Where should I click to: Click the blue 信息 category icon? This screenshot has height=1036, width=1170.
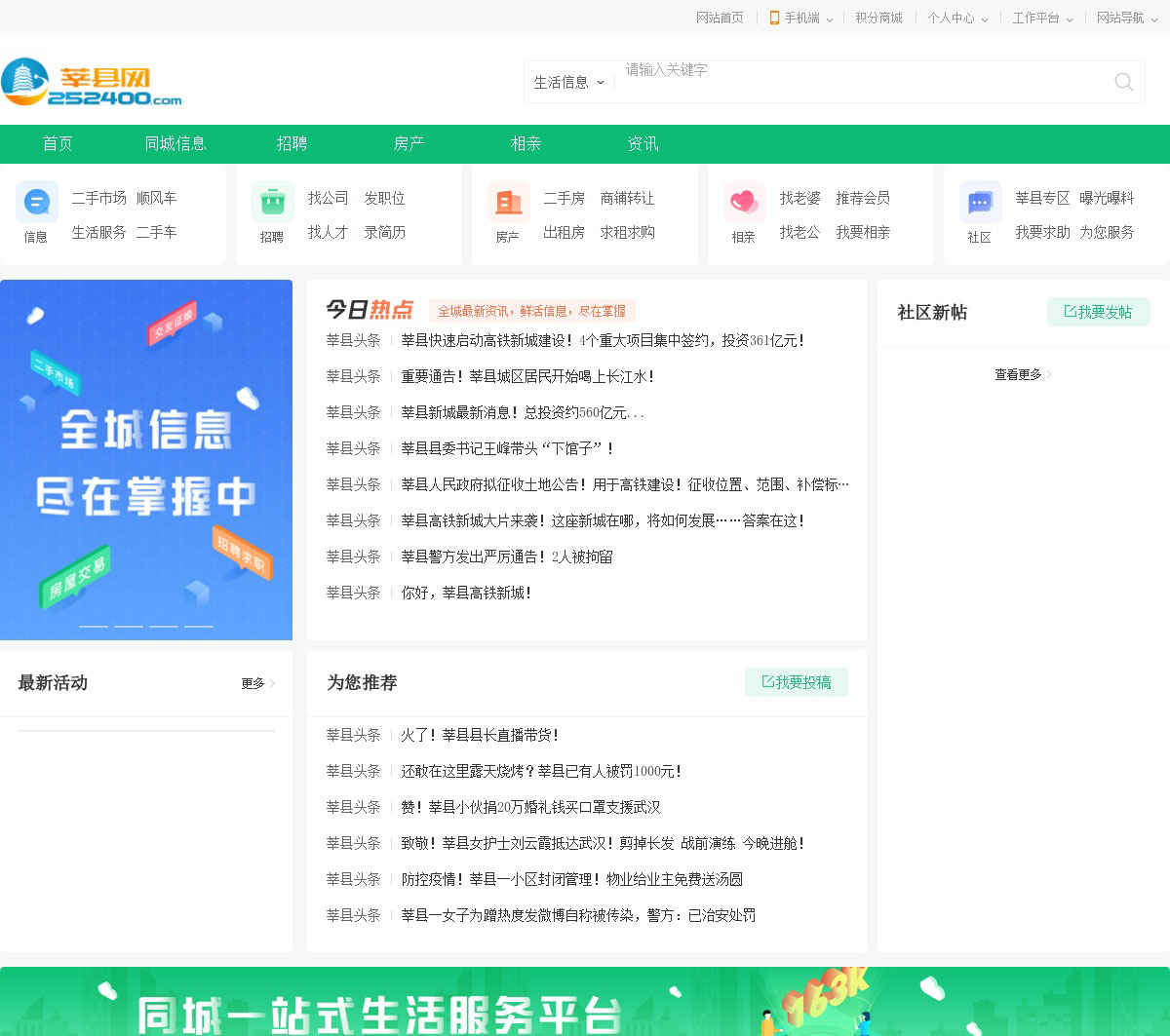(36, 202)
